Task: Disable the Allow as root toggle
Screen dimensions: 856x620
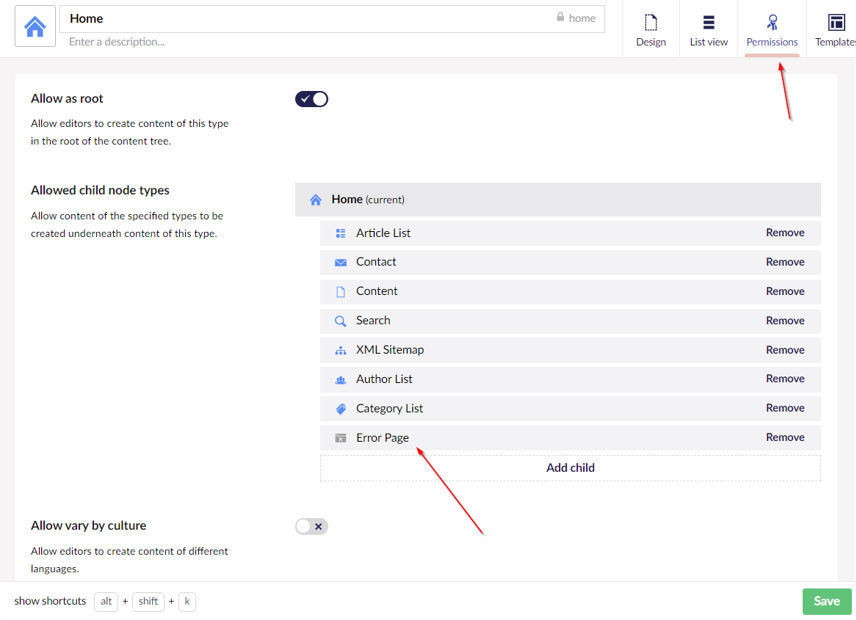Action: click(x=311, y=99)
